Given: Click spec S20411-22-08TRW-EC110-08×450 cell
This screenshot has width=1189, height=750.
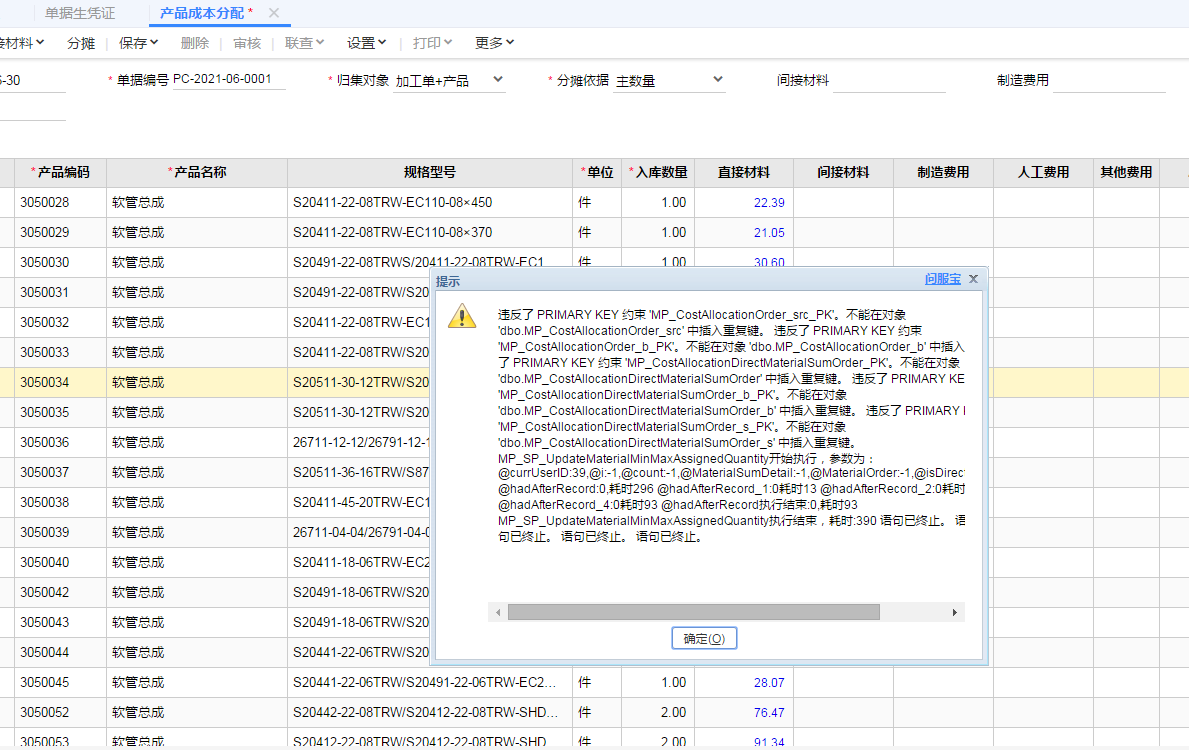Looking at the screenshot, I should click(430, 202).
